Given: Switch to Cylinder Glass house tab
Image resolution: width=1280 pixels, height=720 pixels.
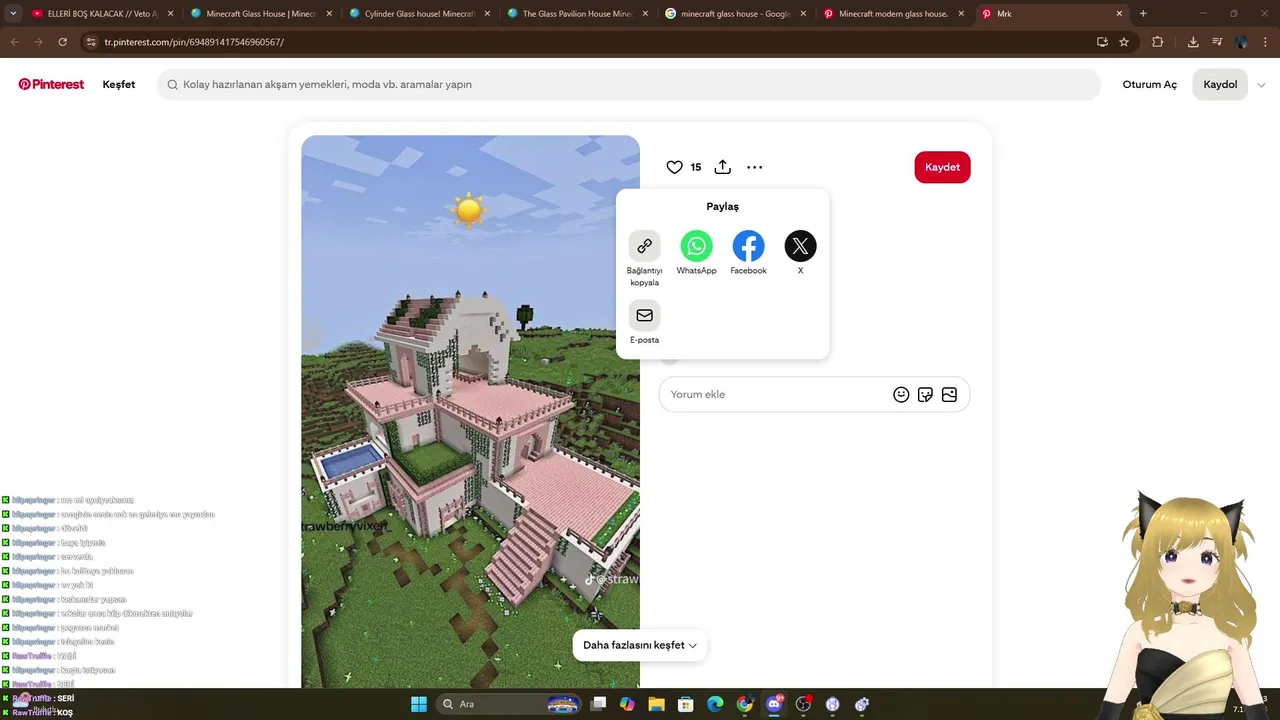Looking at the screenshot, I should pyautogui.click(x=419, y=14).
